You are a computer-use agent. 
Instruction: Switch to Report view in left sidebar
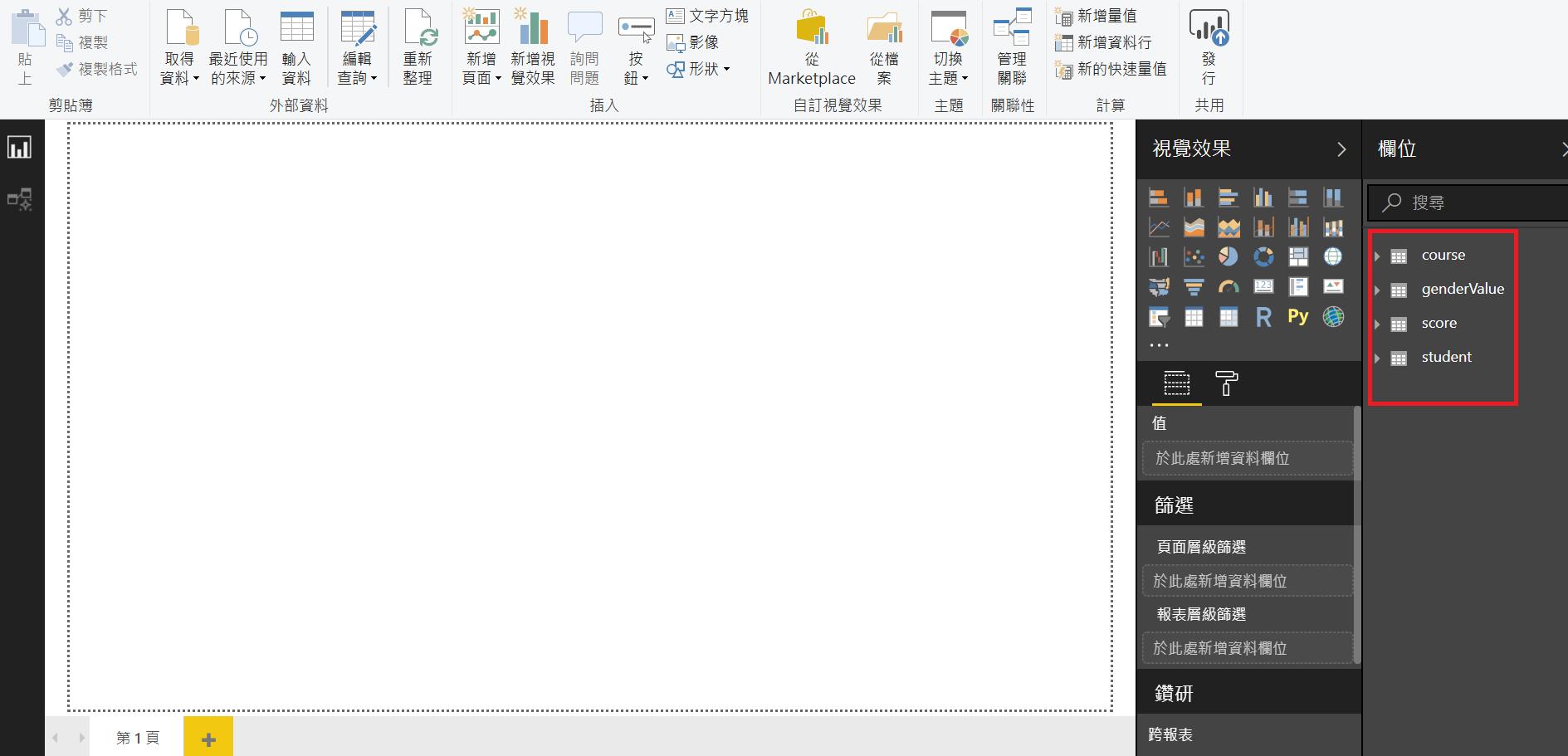click(19, 148)
